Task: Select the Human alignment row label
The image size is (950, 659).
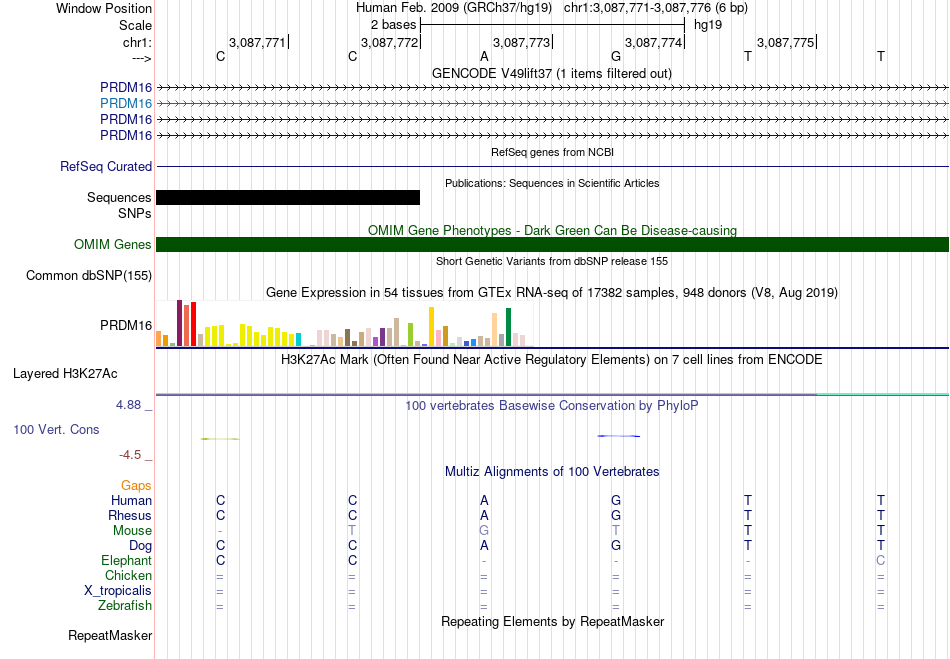Action: tap(131, 500)
